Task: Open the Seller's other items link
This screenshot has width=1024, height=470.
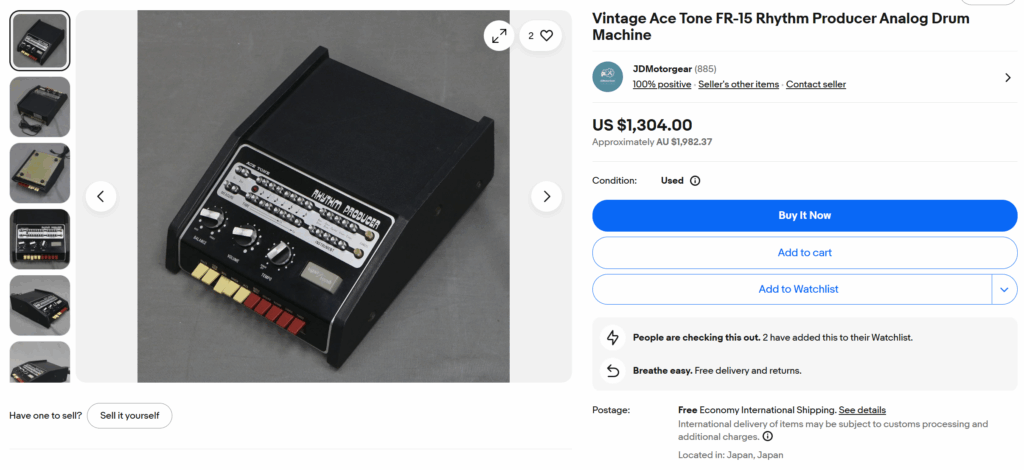Action: (738, 85)
